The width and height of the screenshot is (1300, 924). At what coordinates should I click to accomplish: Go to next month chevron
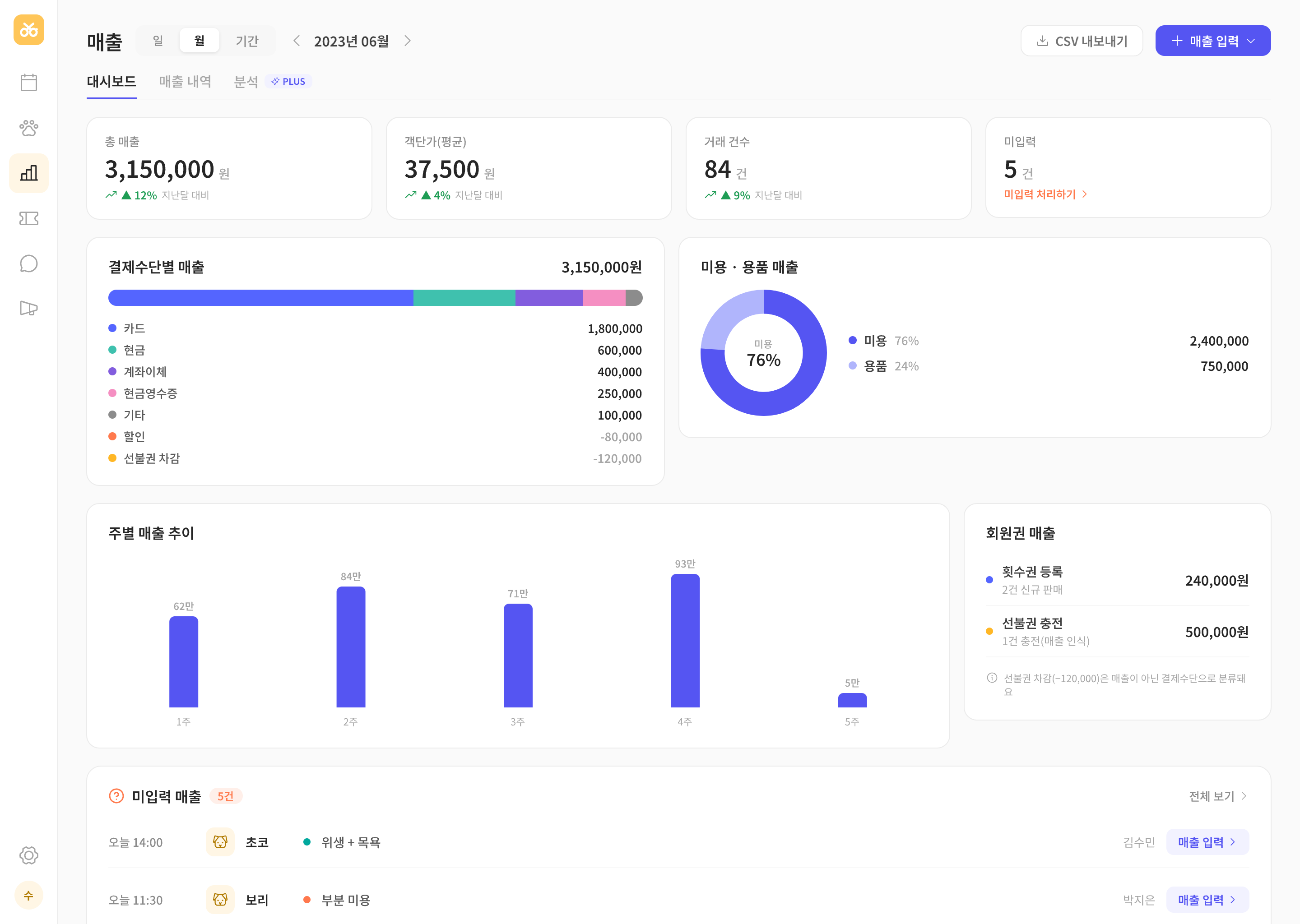coord(408,41)
